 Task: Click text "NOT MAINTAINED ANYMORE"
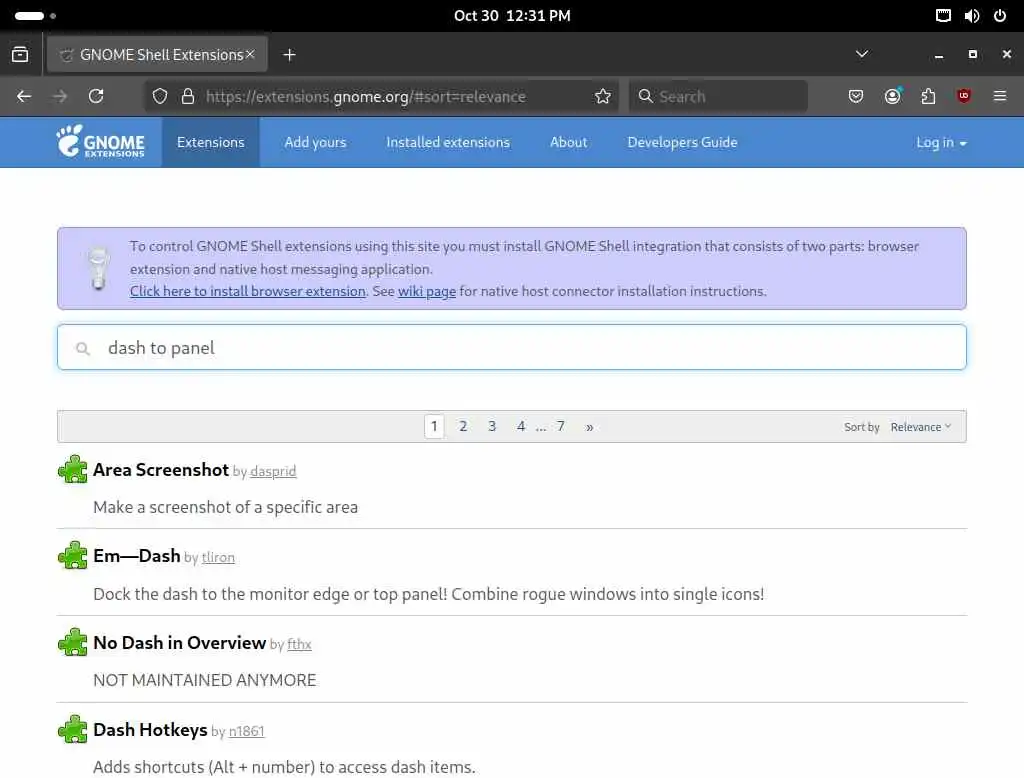[204, 681]
